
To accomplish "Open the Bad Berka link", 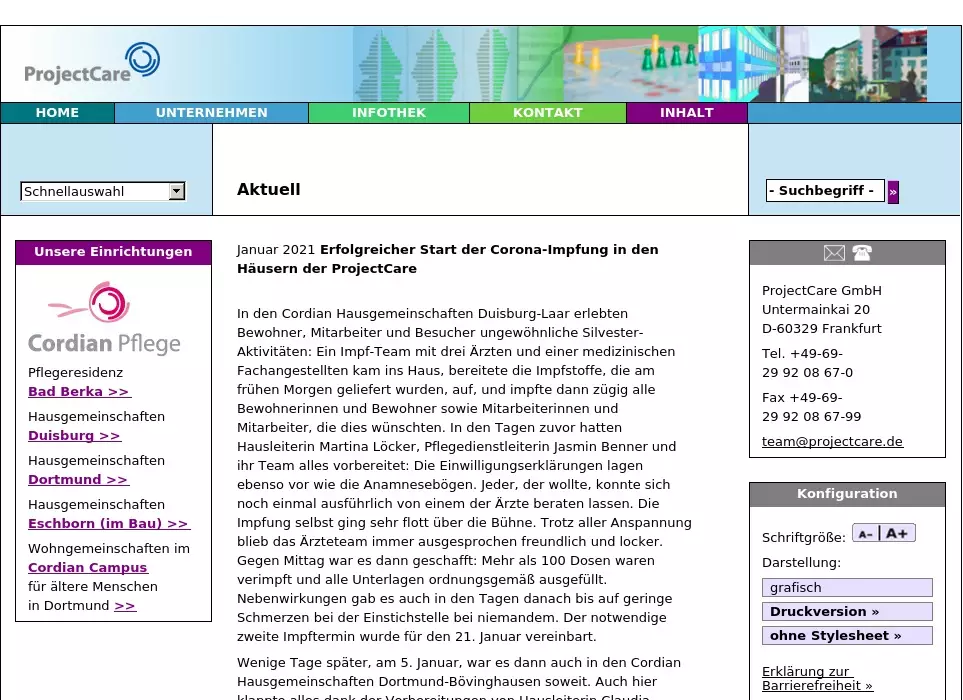I will [79, 392].
